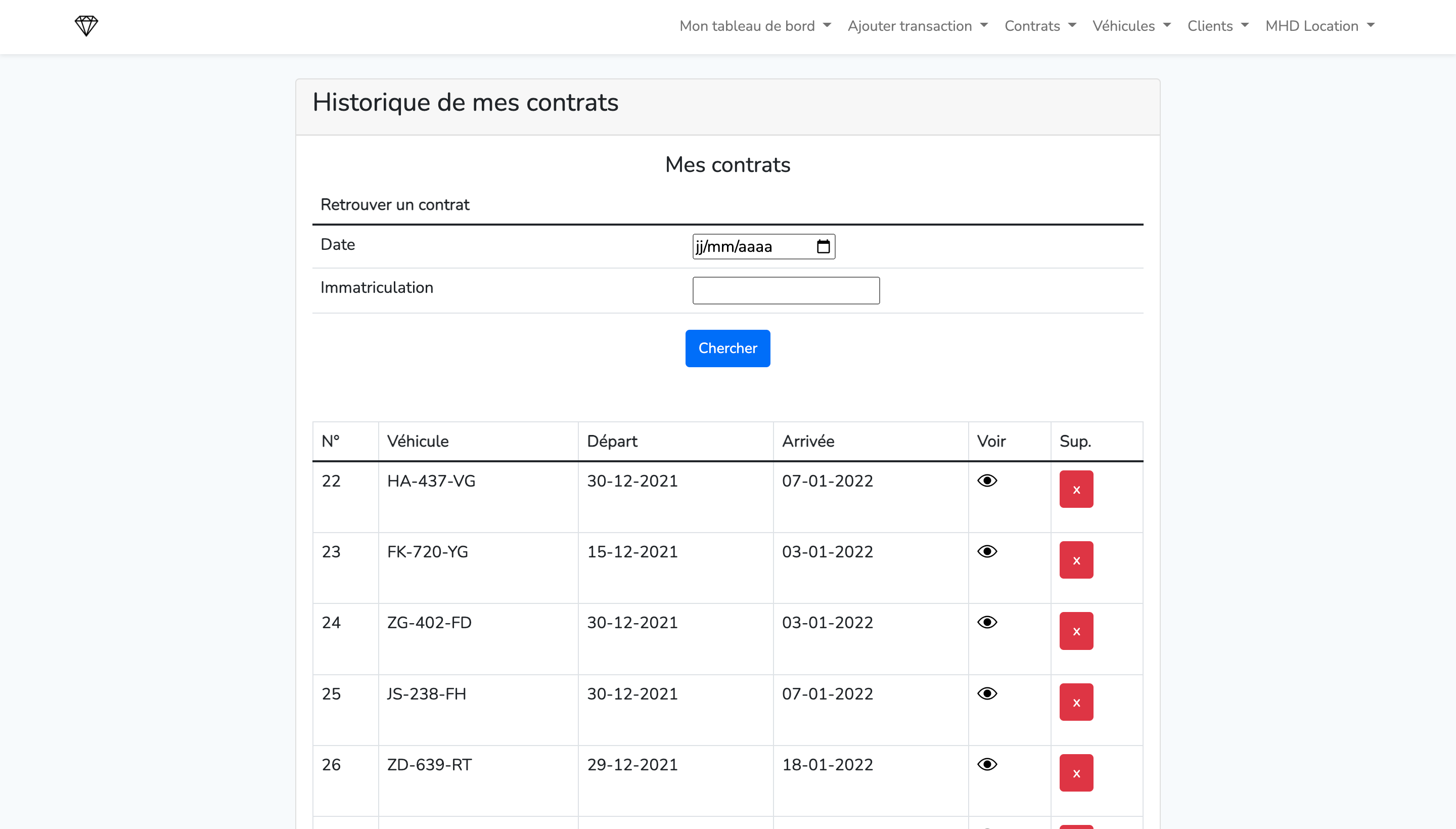Click the Mes contrats heading
The width and height of the screenshot is (1456, 829).
click(x=727, y=164)
